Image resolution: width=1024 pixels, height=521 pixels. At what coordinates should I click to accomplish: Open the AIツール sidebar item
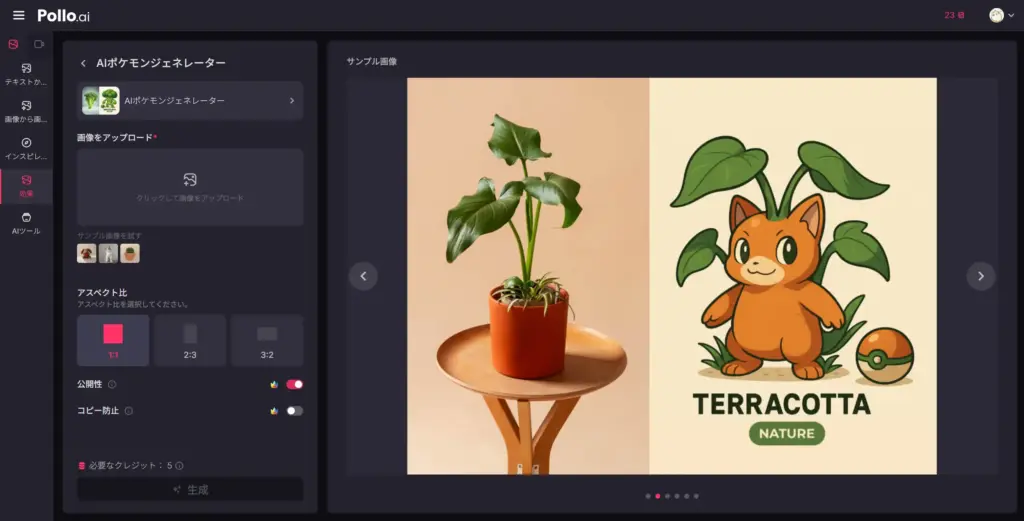tap(26, 223)
